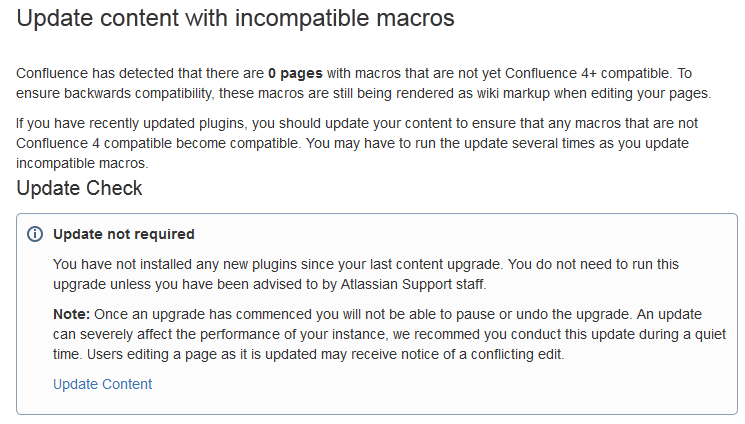The width and height of the screenshot is (745, 424).
Task: Click 'If you have recently updated plugins' text
Action: [x=129, y=123]
